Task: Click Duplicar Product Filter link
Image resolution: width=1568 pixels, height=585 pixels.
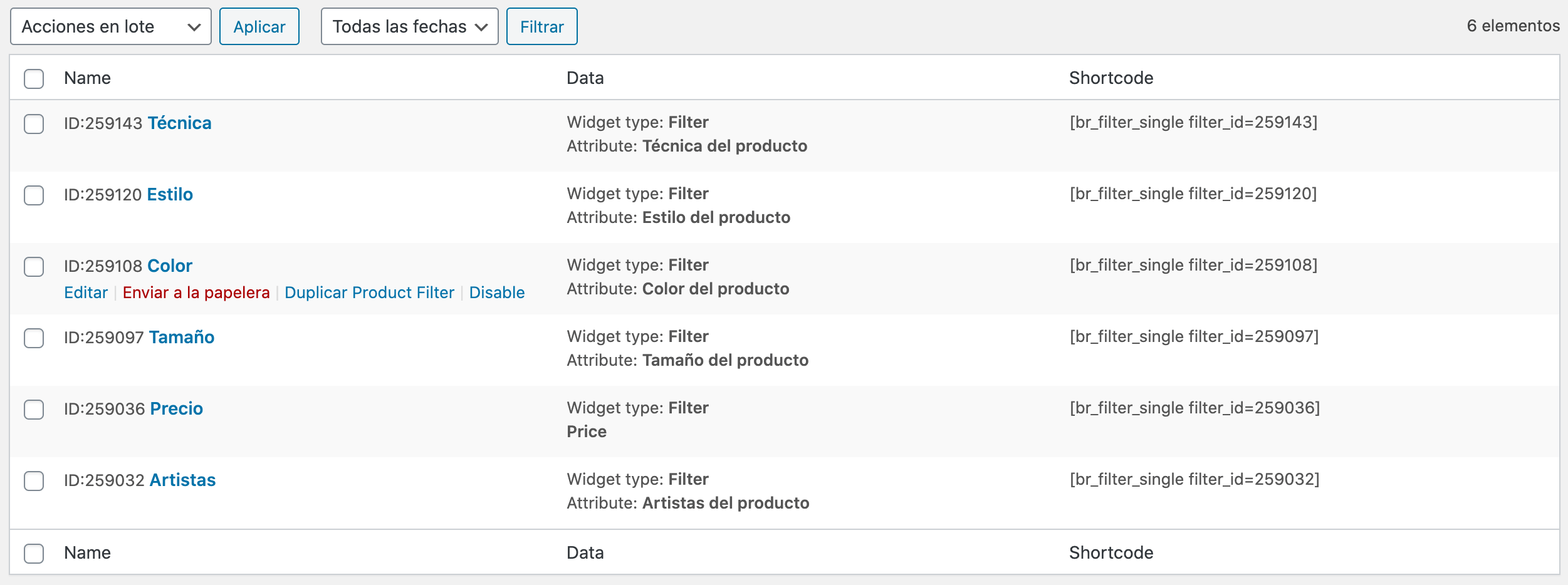Action: pos(369,292)
